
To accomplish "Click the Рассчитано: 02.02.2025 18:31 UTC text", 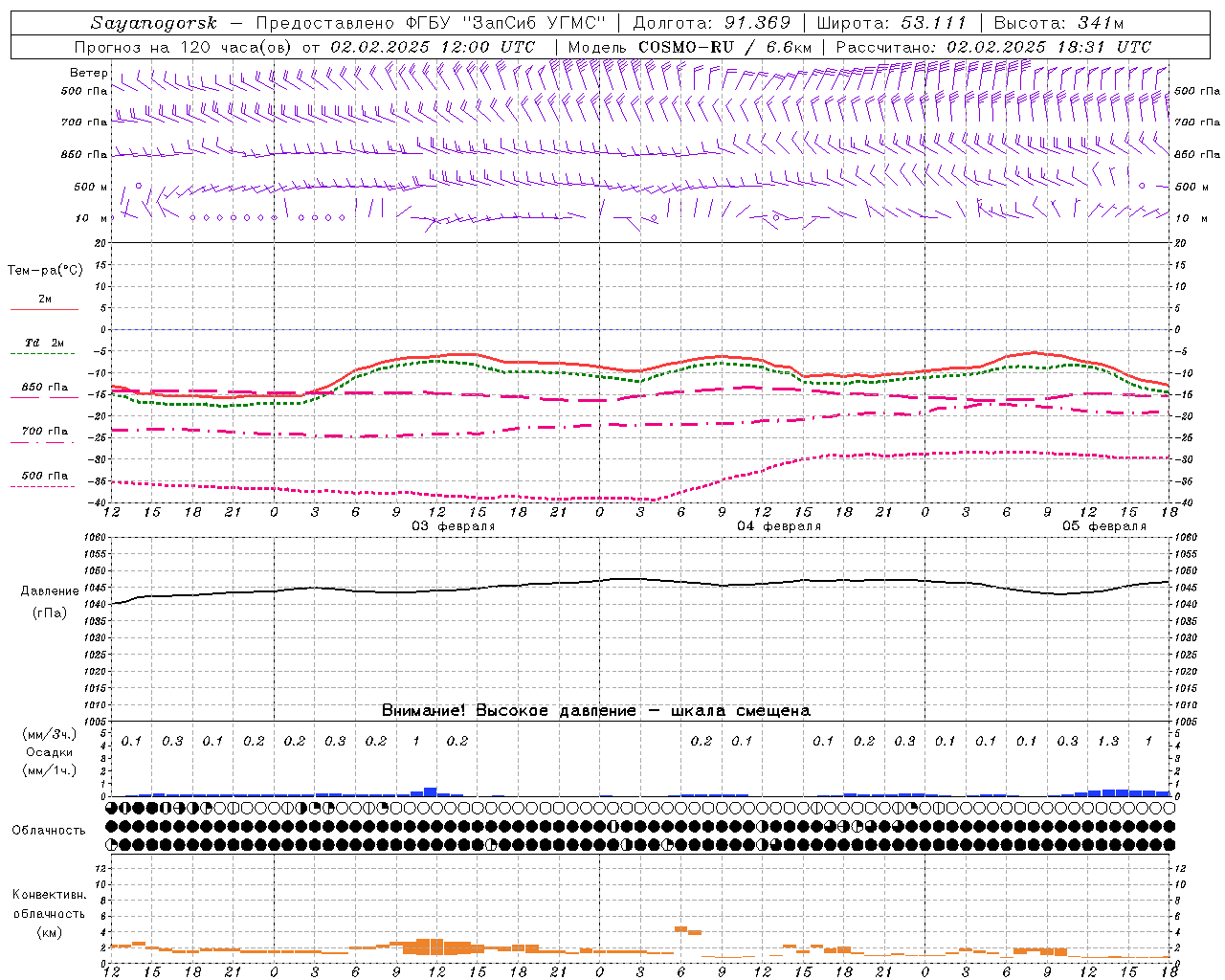I will coord(993,47).
